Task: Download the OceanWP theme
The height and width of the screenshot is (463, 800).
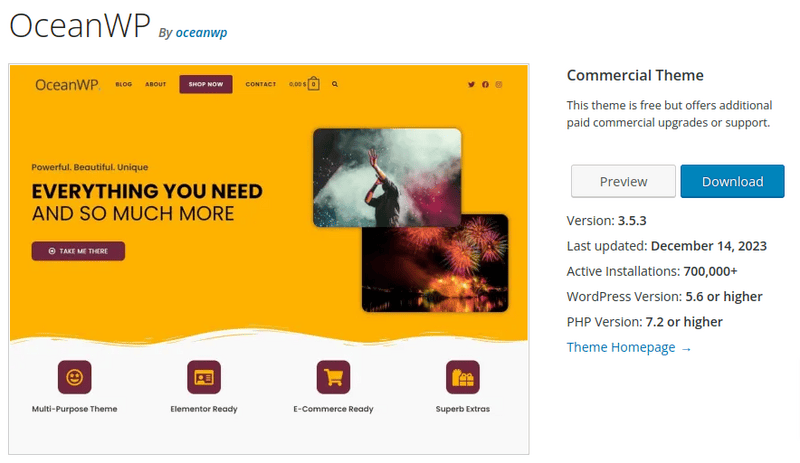Action: coord(732,181)
